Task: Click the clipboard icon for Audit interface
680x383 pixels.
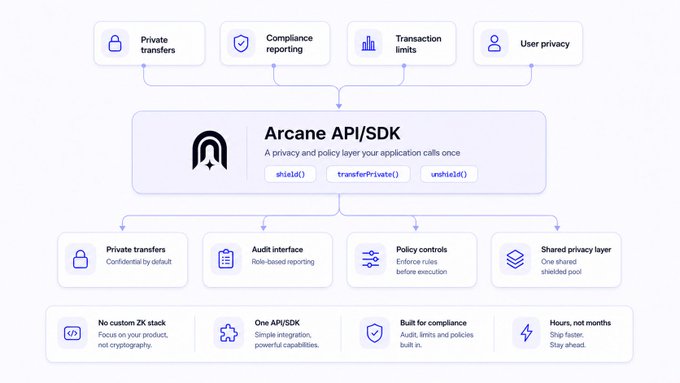Action: (226, 259)
